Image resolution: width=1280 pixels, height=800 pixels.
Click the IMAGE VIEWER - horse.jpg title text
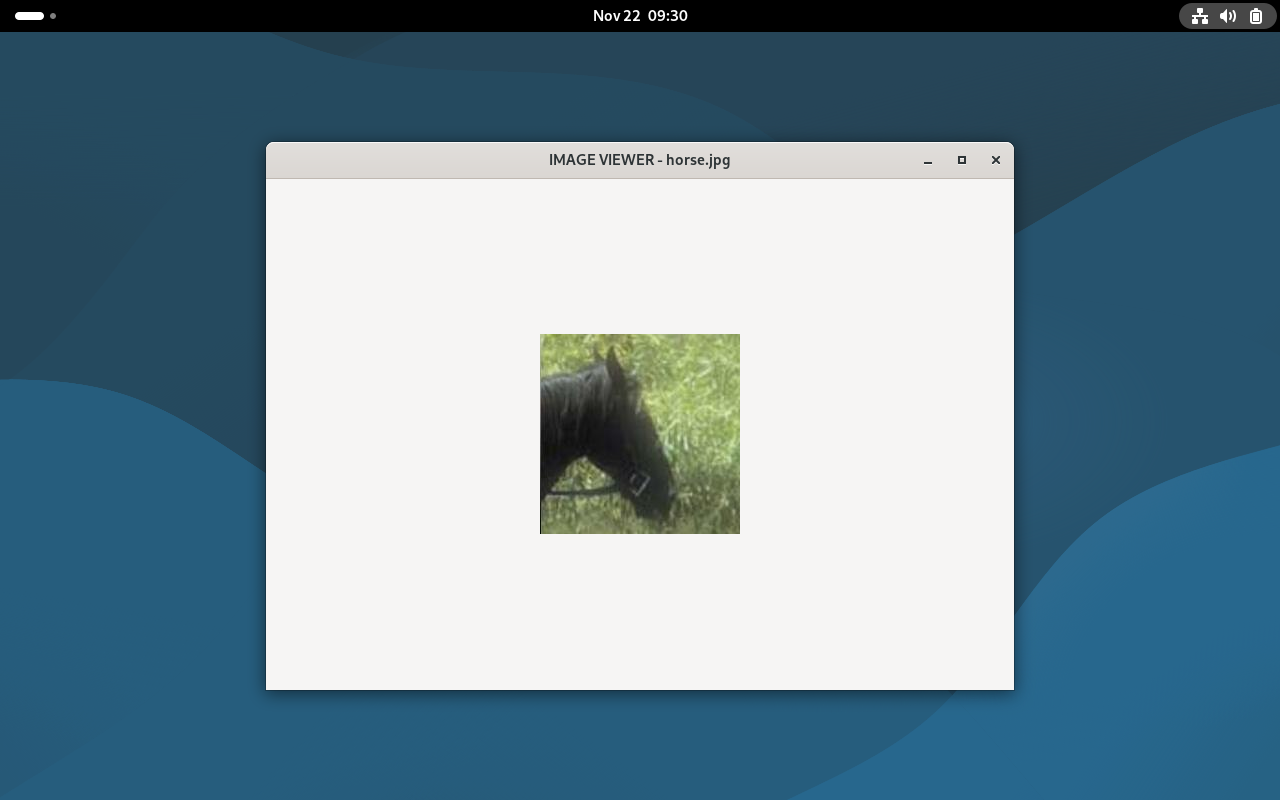(639, 160)
